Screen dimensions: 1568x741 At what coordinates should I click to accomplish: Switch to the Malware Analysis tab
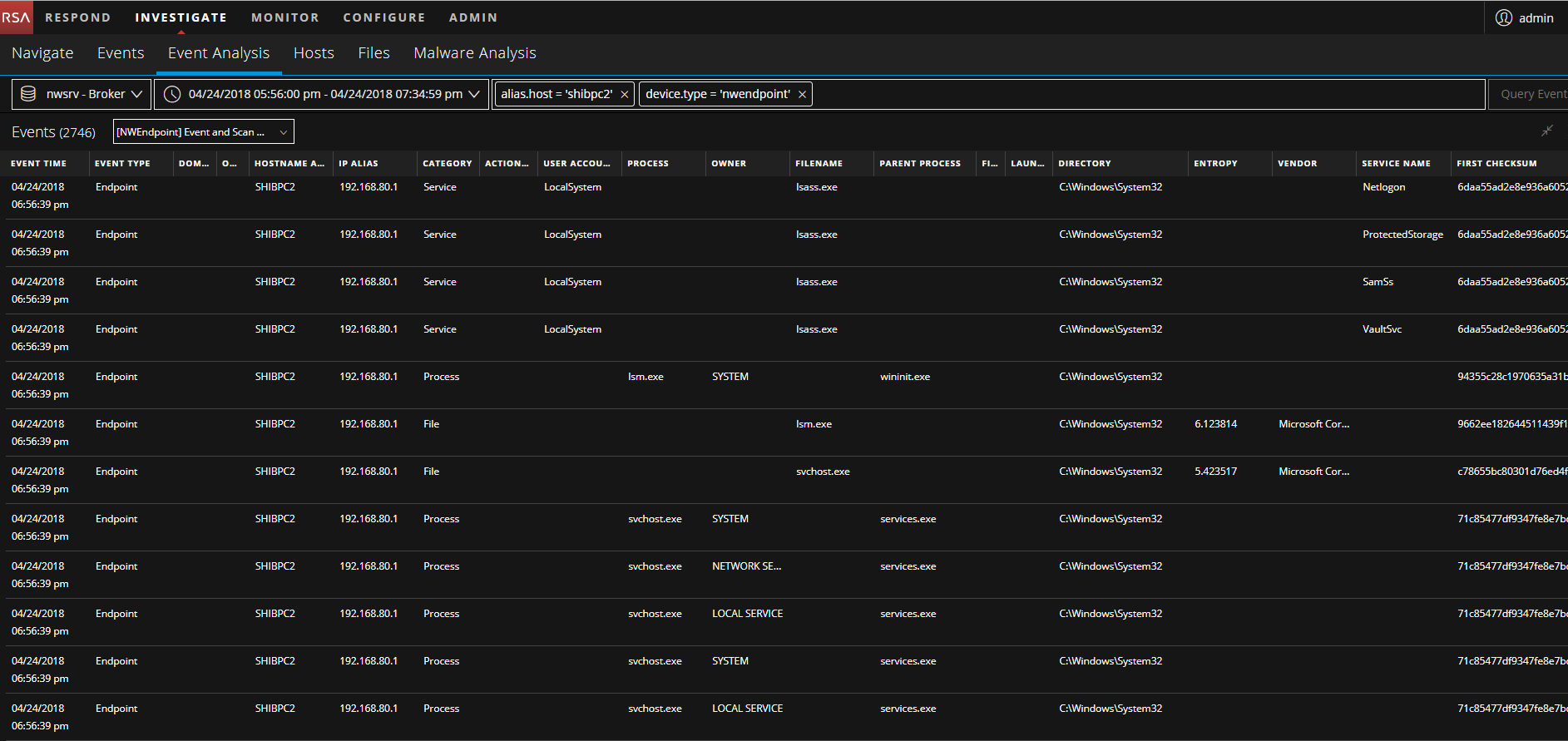click(474, 53)
